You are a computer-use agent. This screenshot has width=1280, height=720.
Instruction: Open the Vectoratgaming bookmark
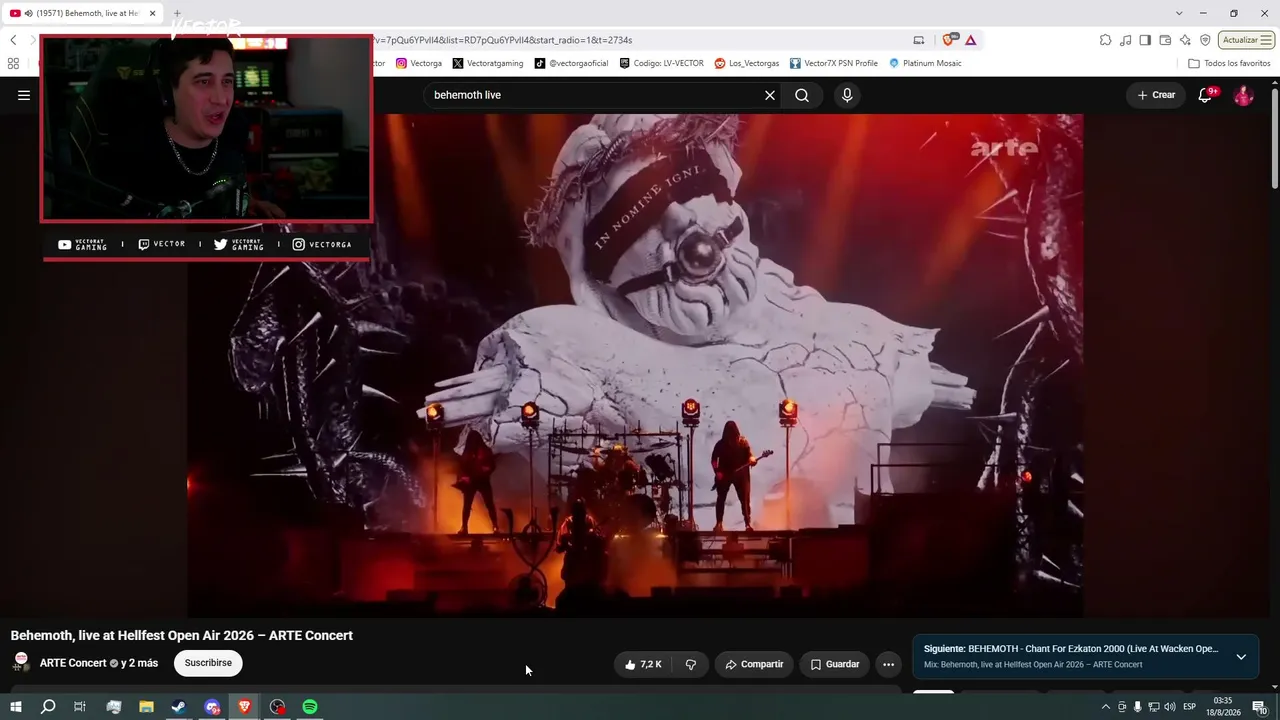[488, 63]
